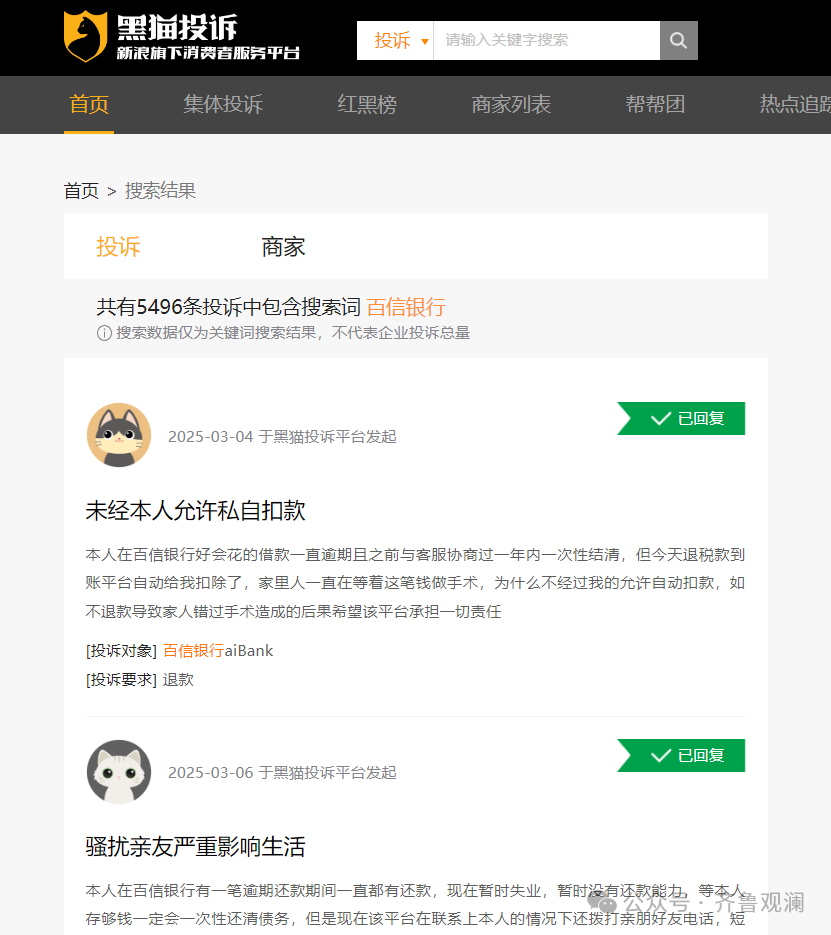Screen dimensions: 831x935
Task: Click the magnifier search button
Action: coord(678,41)
